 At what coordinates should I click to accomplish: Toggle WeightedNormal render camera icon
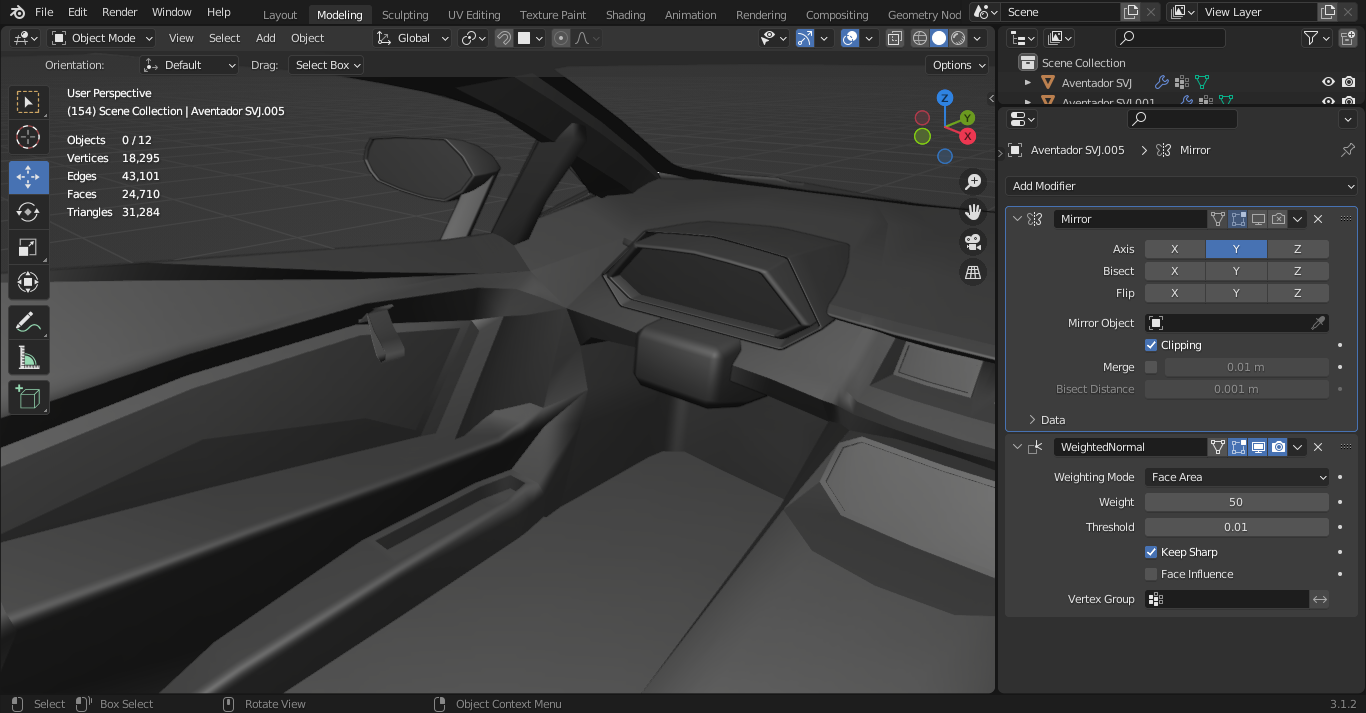pyautogui.click(x=1278, y=447)
